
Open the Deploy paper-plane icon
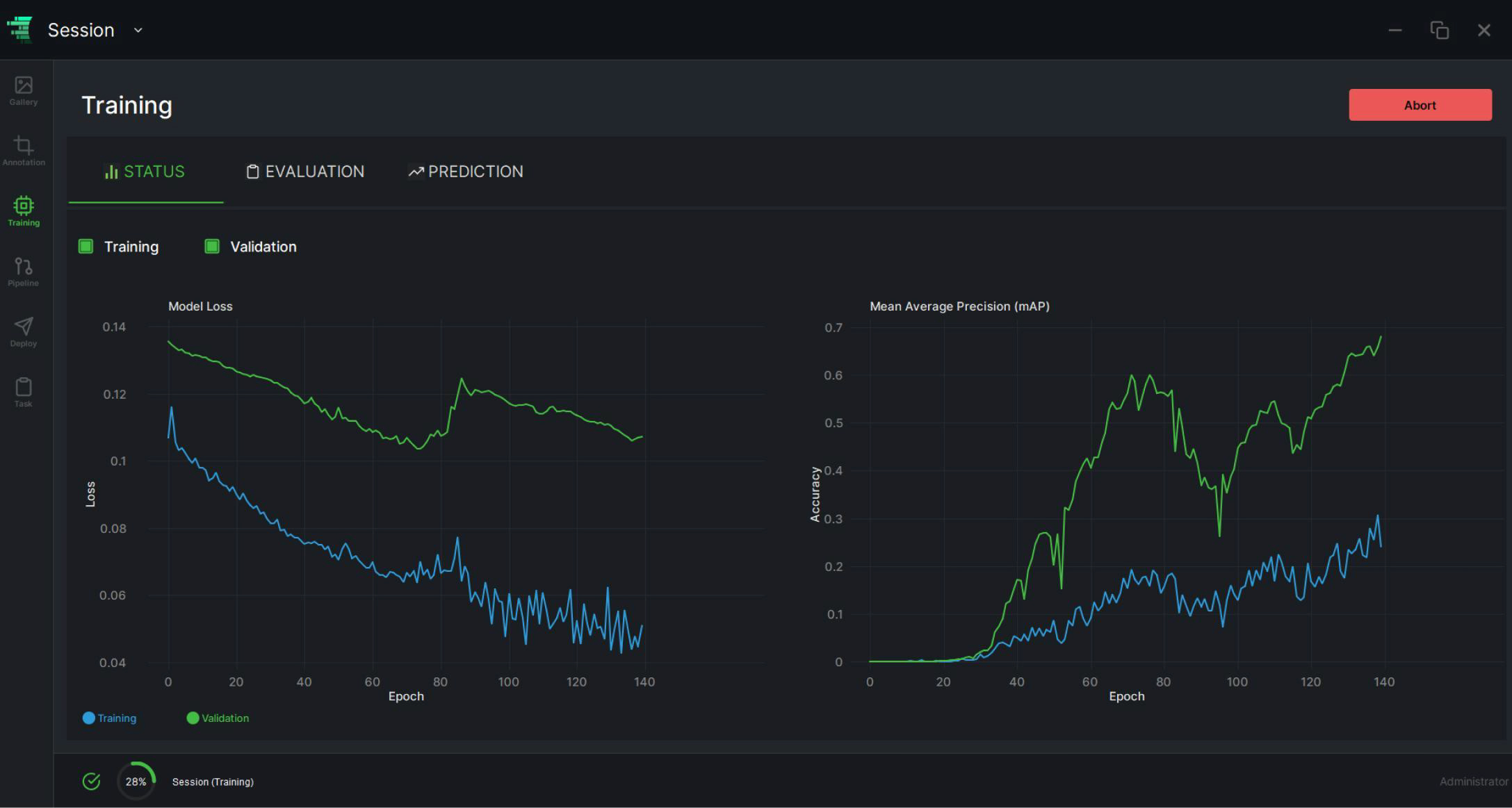(x=24, y=332)
